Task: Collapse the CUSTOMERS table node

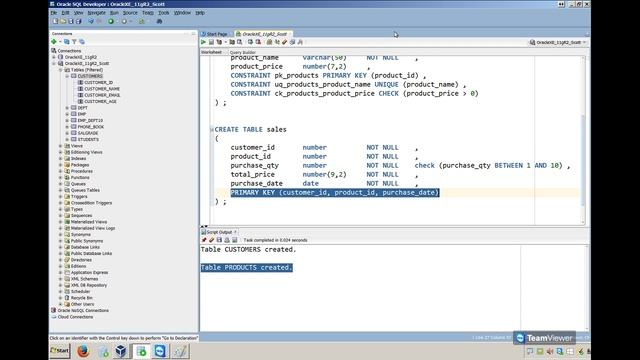Action: click(67, 76)
